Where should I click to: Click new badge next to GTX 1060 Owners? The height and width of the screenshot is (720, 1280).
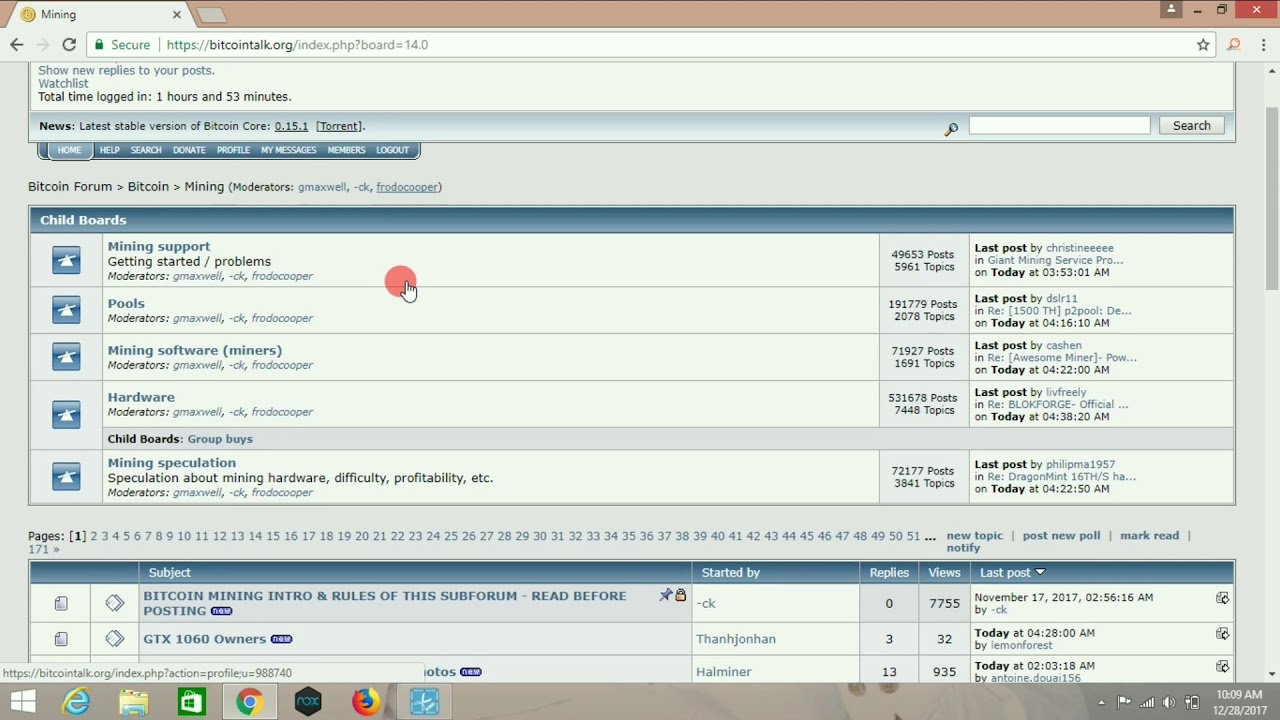[282, 639]
